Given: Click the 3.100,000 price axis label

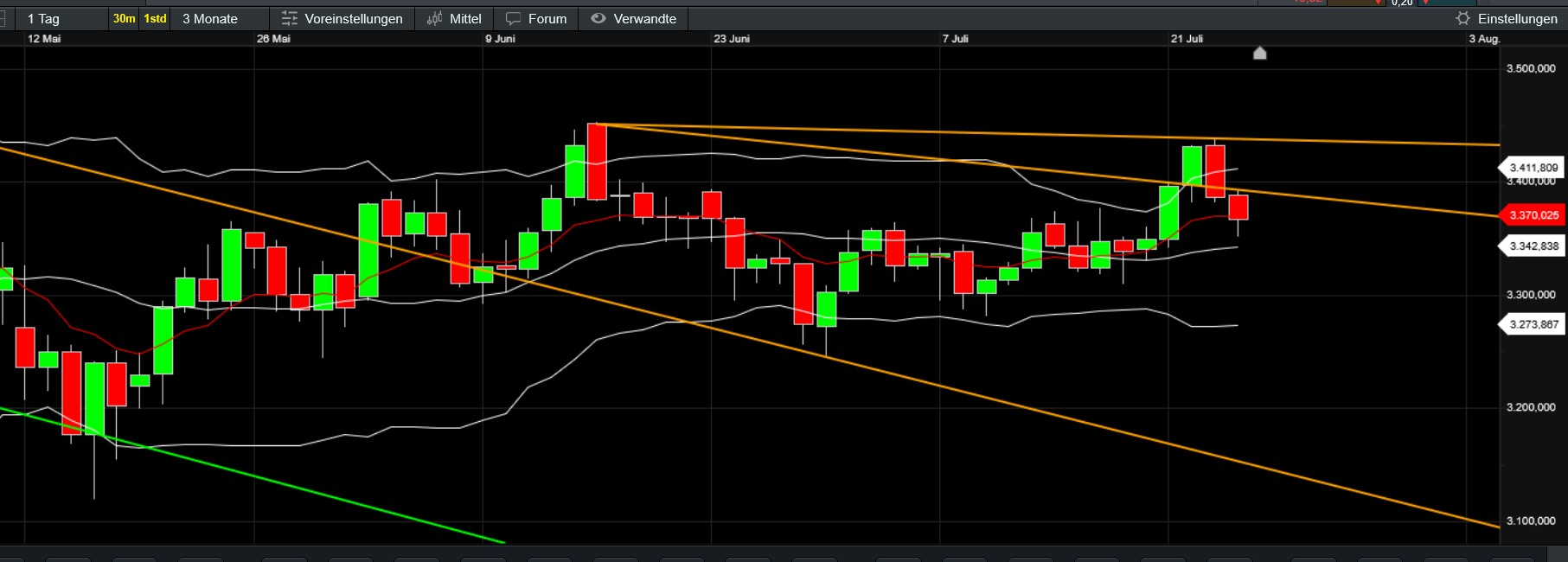Looking at the screenshot, I should tap(1531, 520).
